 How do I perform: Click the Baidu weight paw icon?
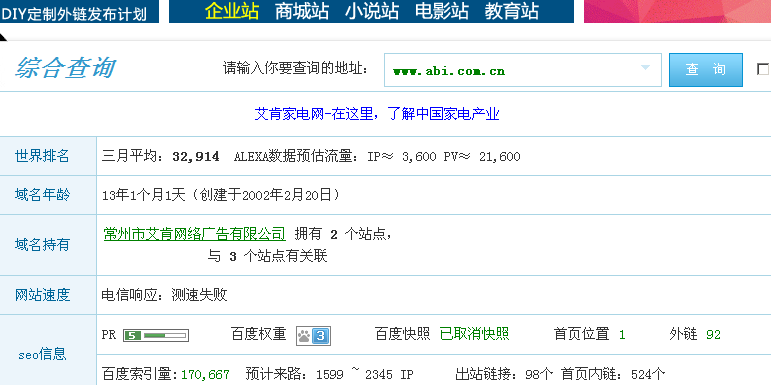[x=313, y=336]
